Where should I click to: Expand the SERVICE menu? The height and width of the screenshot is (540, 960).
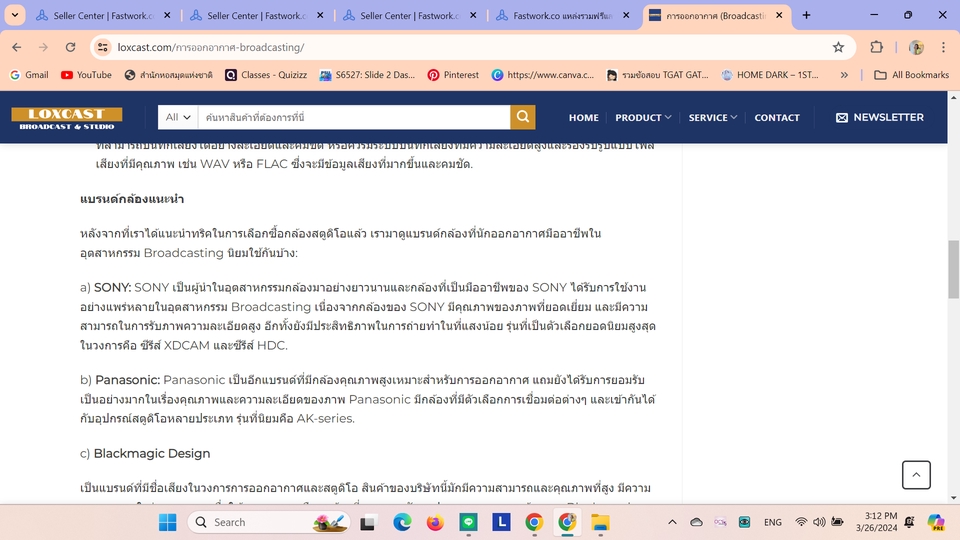pyautogui.click(x=713, y=118)
